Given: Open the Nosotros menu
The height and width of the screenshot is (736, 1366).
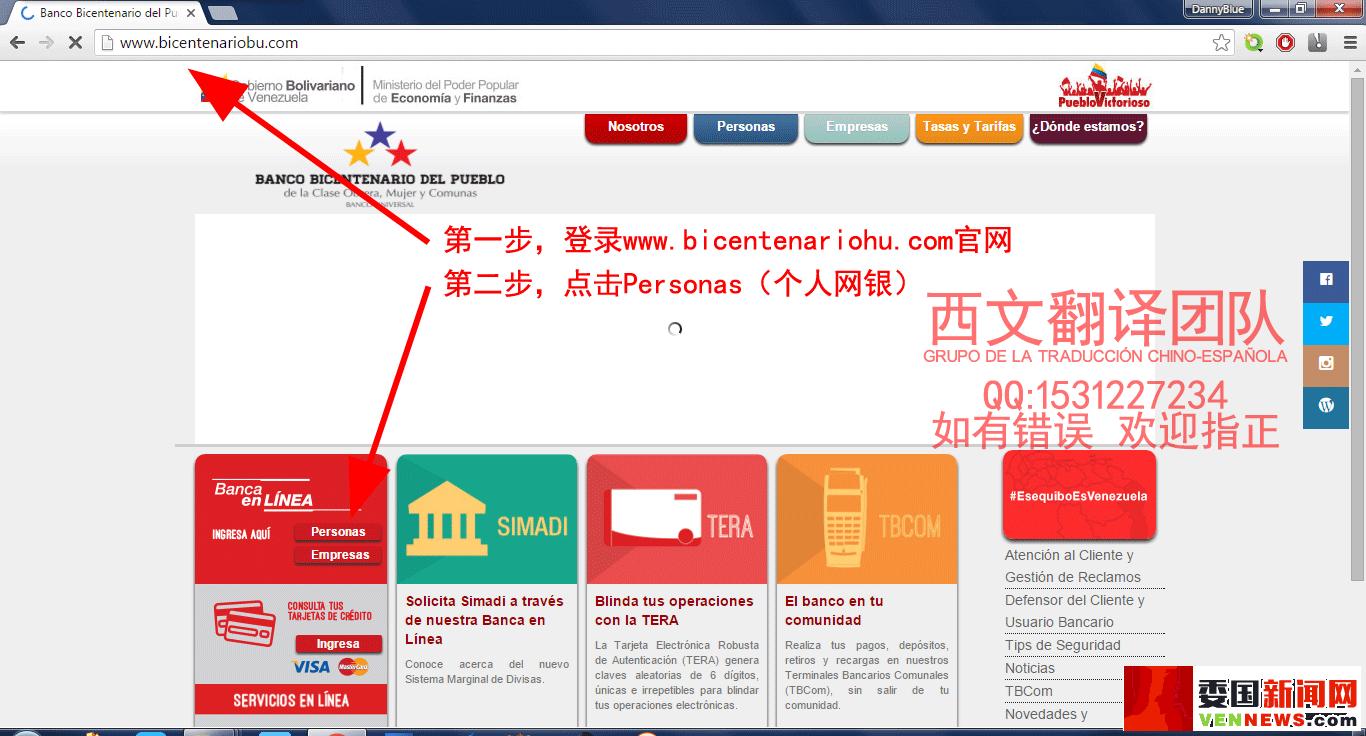Looking at the screenshot, I should coord(636,127).
